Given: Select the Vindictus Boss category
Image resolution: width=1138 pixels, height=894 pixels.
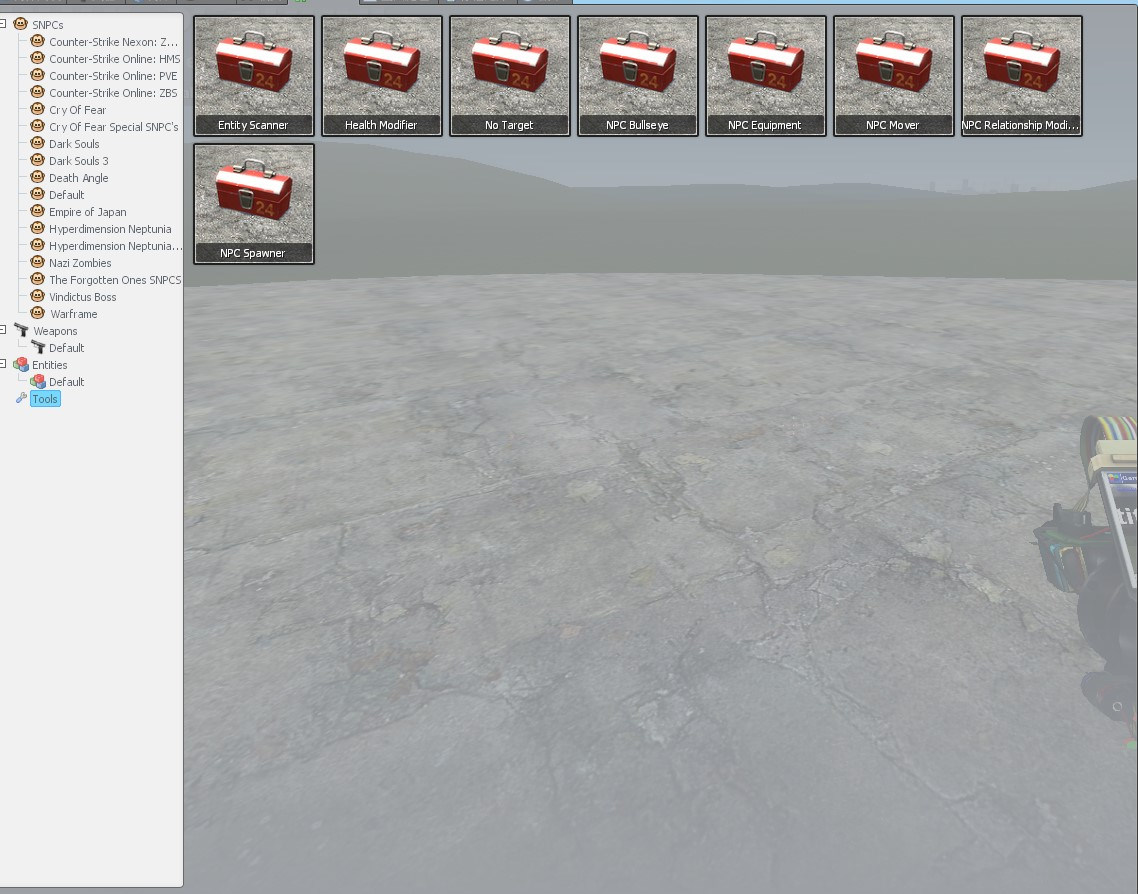Looking at the screenshot, I should (x=82, y=297).
